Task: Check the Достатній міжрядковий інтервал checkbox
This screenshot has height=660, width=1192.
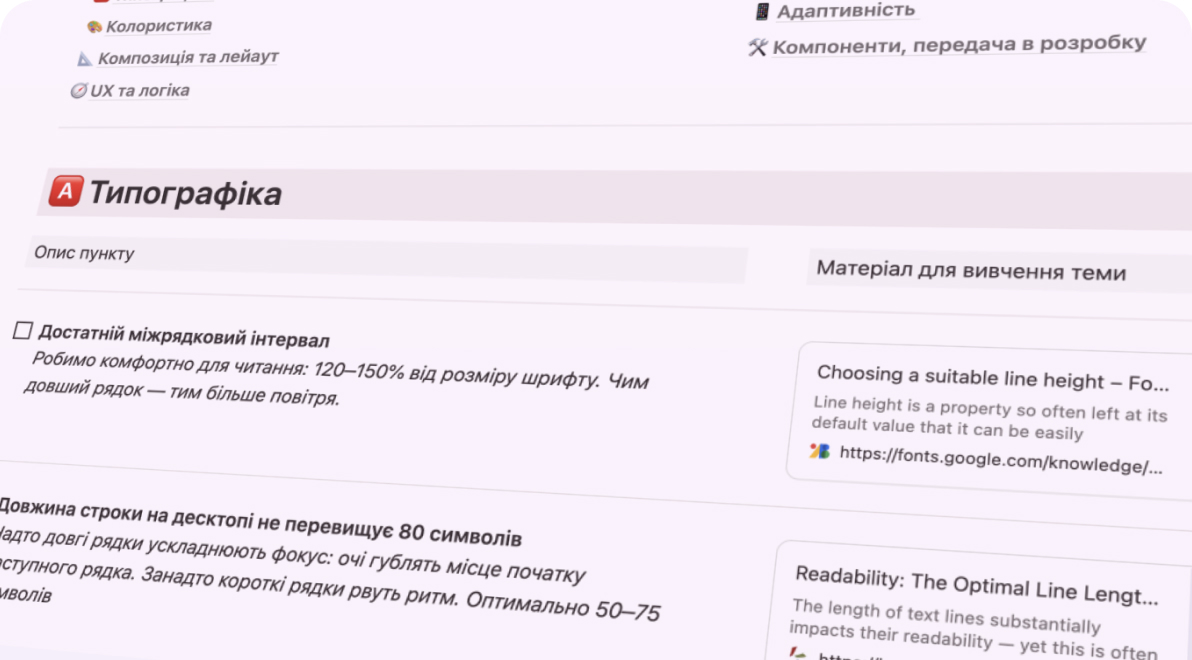Action: point(23,331)
